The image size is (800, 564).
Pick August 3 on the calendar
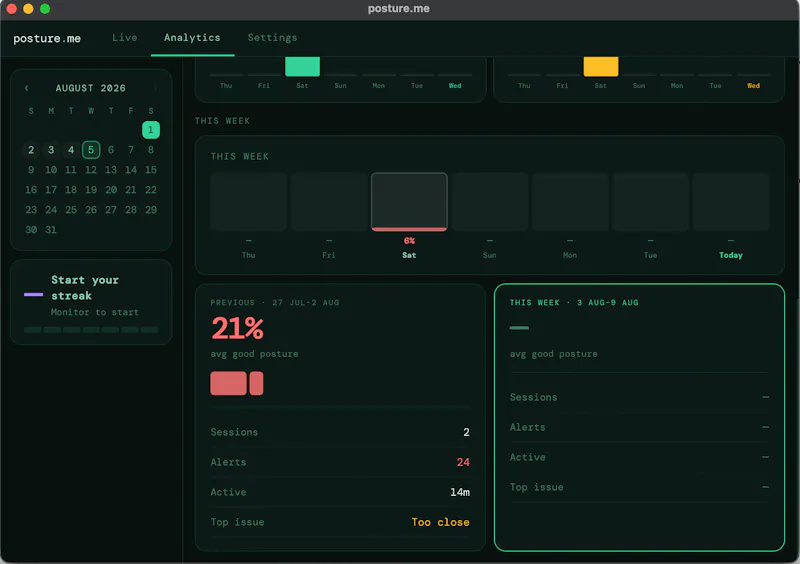coord(51,150)
